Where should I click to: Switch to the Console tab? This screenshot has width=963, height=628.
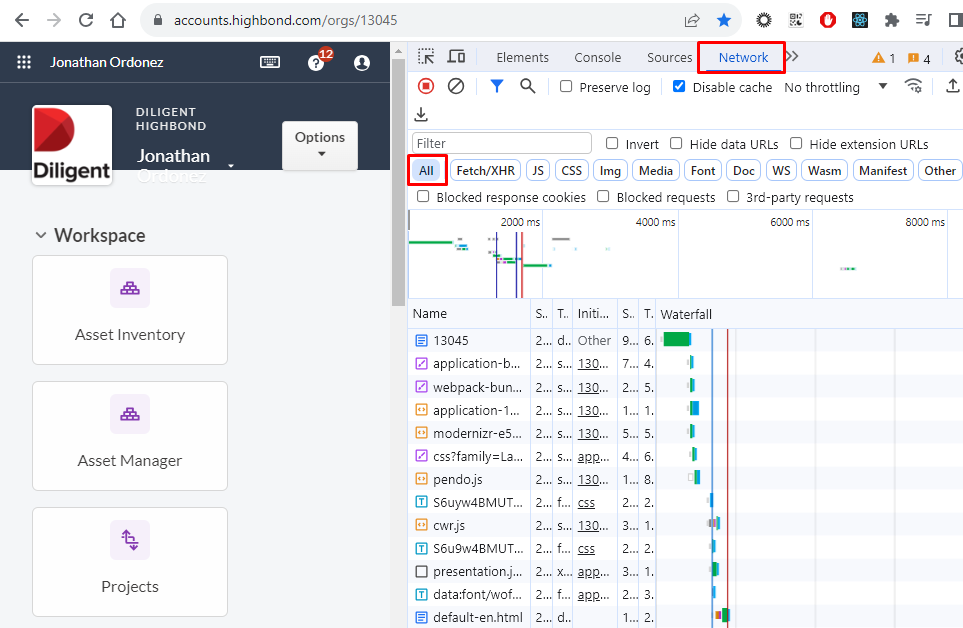pos(598,57)
